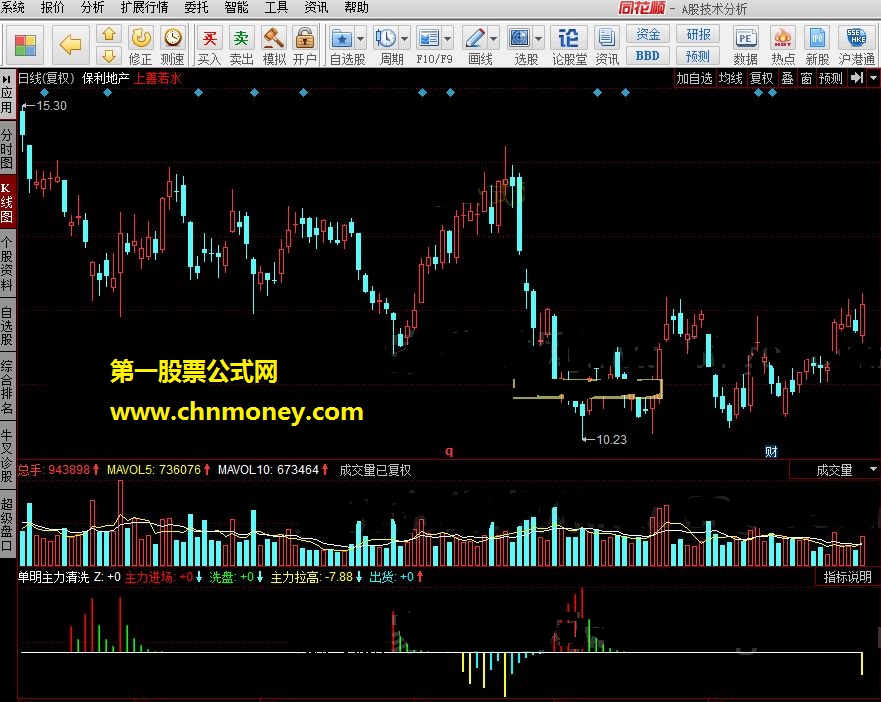The image size is (881, 702).
Task: Toggle 均线 moving averages
Action: click(731, 79)
